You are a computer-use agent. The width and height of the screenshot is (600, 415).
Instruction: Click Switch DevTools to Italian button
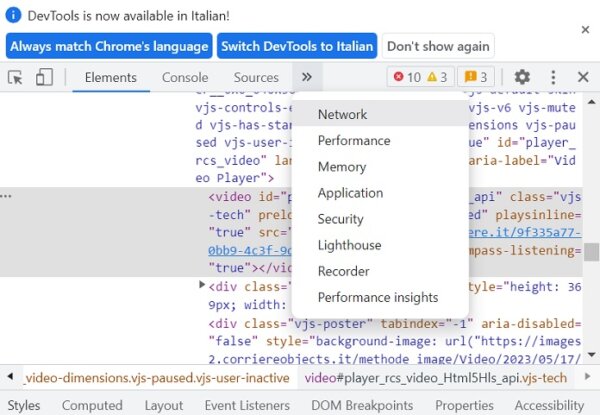(x=297, y=46)
